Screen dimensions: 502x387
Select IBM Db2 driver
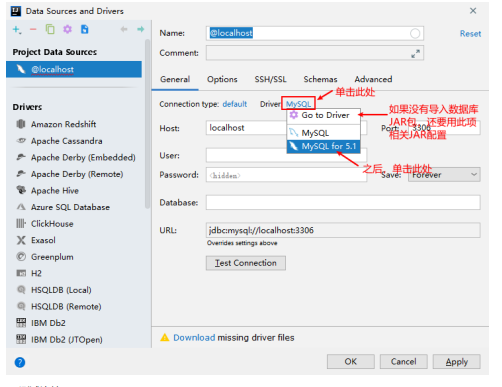point(48,323)
